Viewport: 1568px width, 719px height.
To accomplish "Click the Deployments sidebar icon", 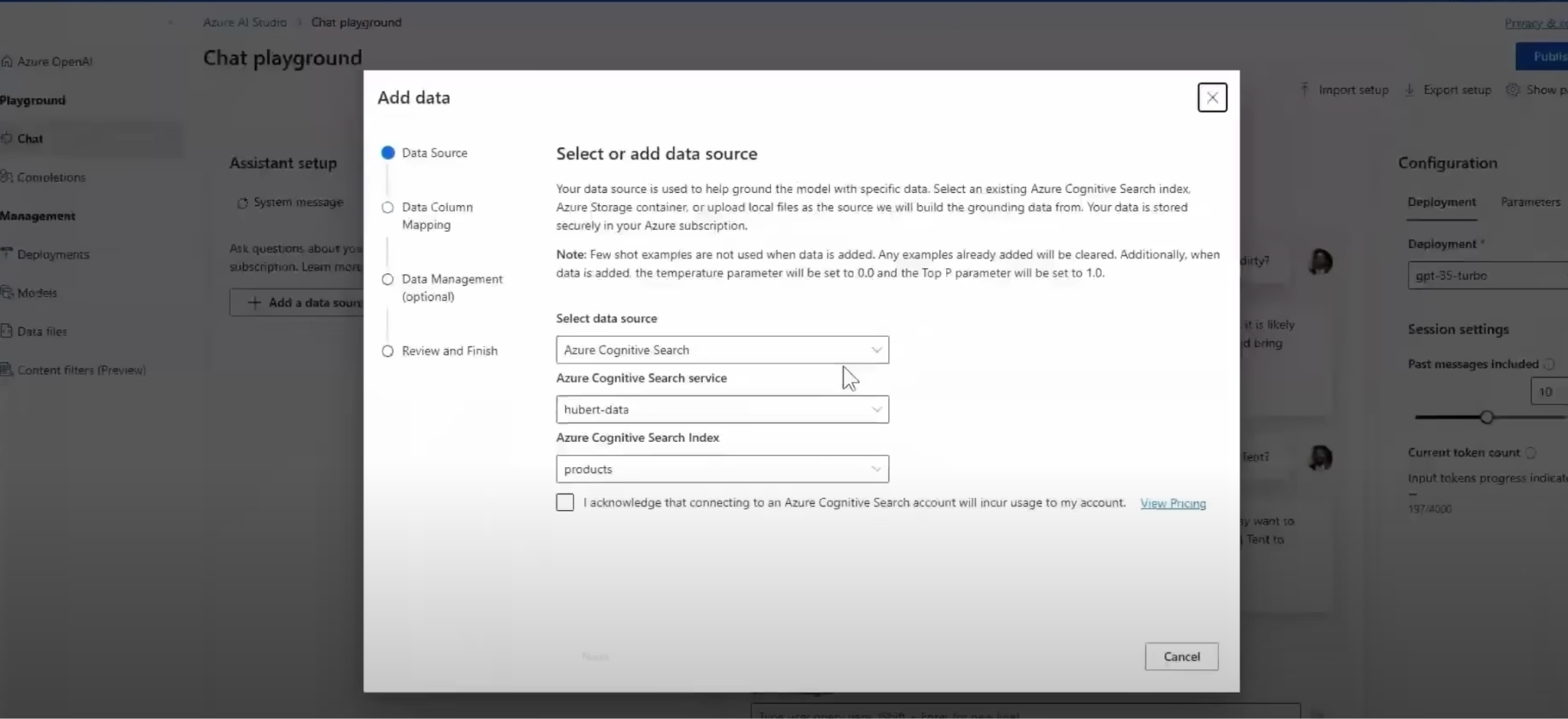I will (7, 253).
